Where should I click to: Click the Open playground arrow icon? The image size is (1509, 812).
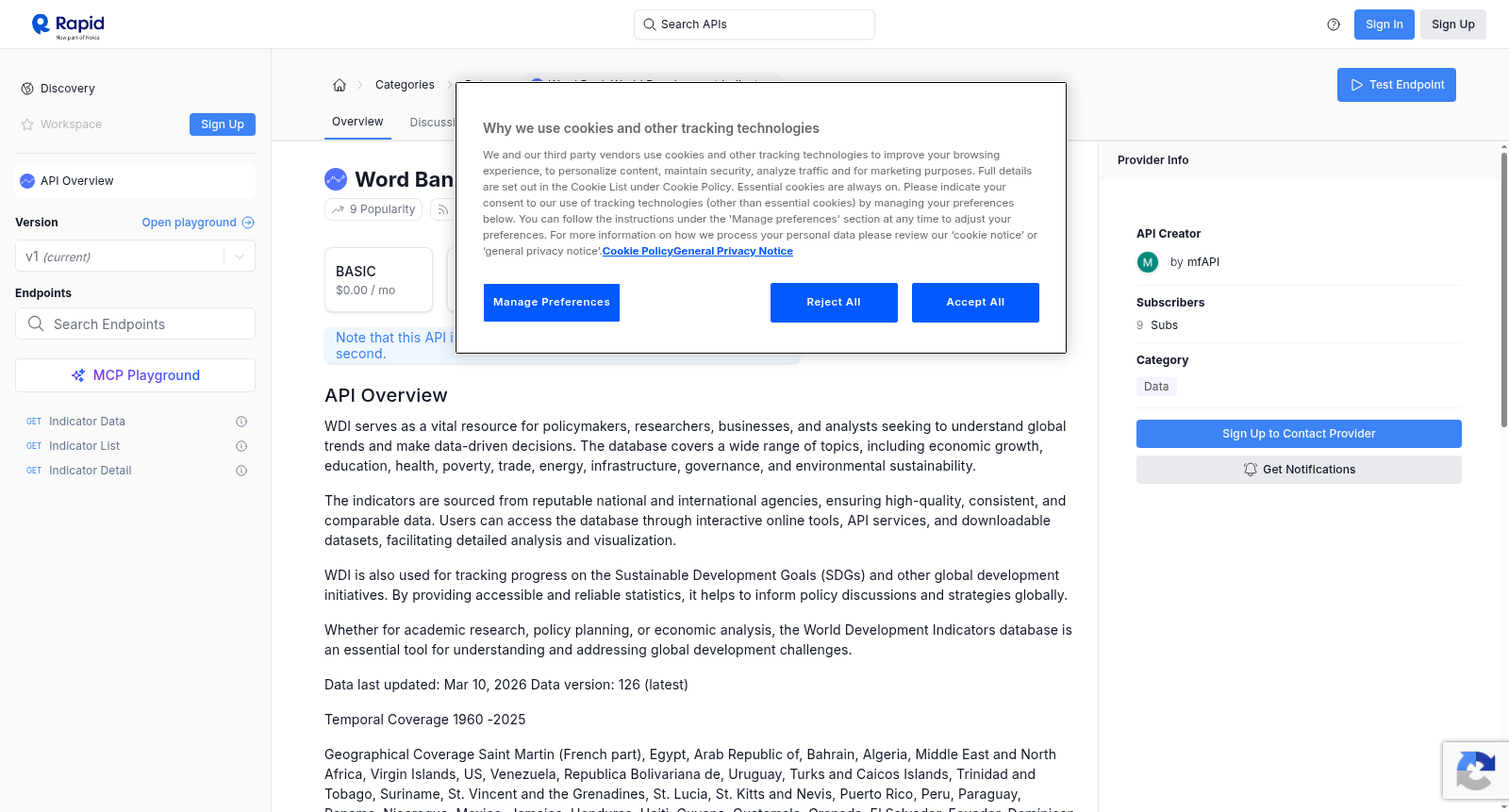point(248,223)
